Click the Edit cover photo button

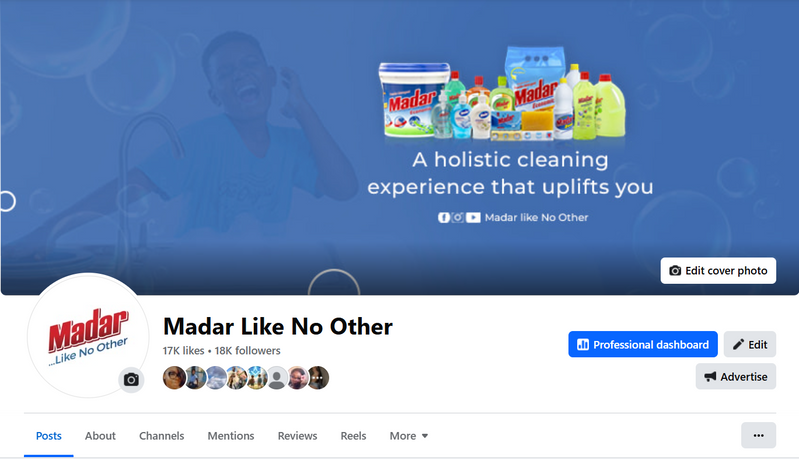tap(718, 271)
